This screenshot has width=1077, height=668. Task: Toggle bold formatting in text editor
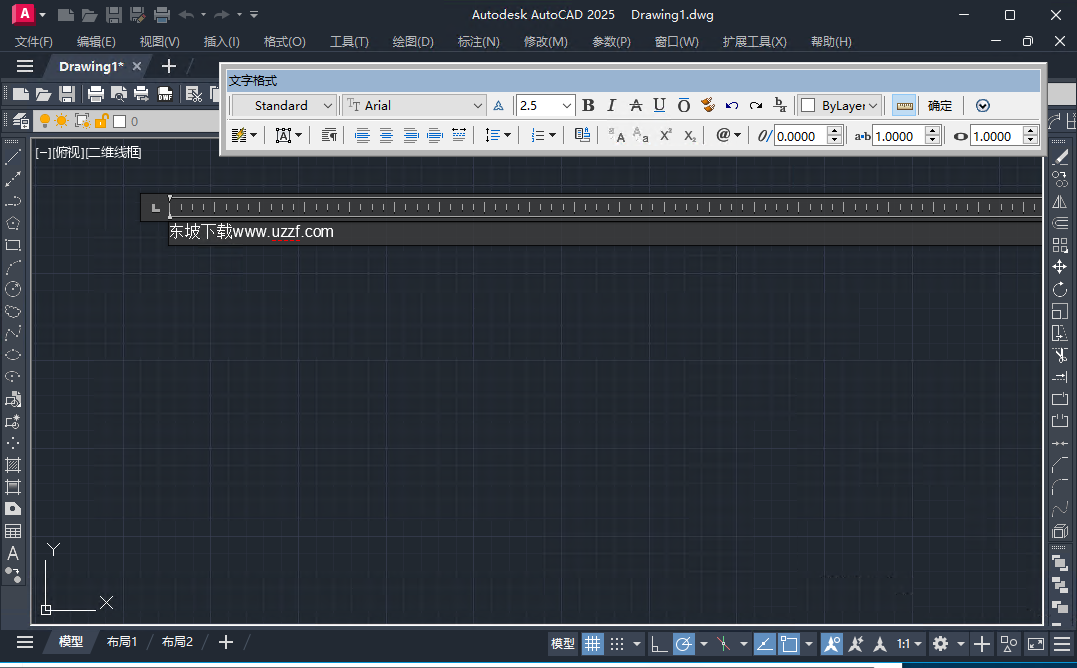click(x=588, y=105)
